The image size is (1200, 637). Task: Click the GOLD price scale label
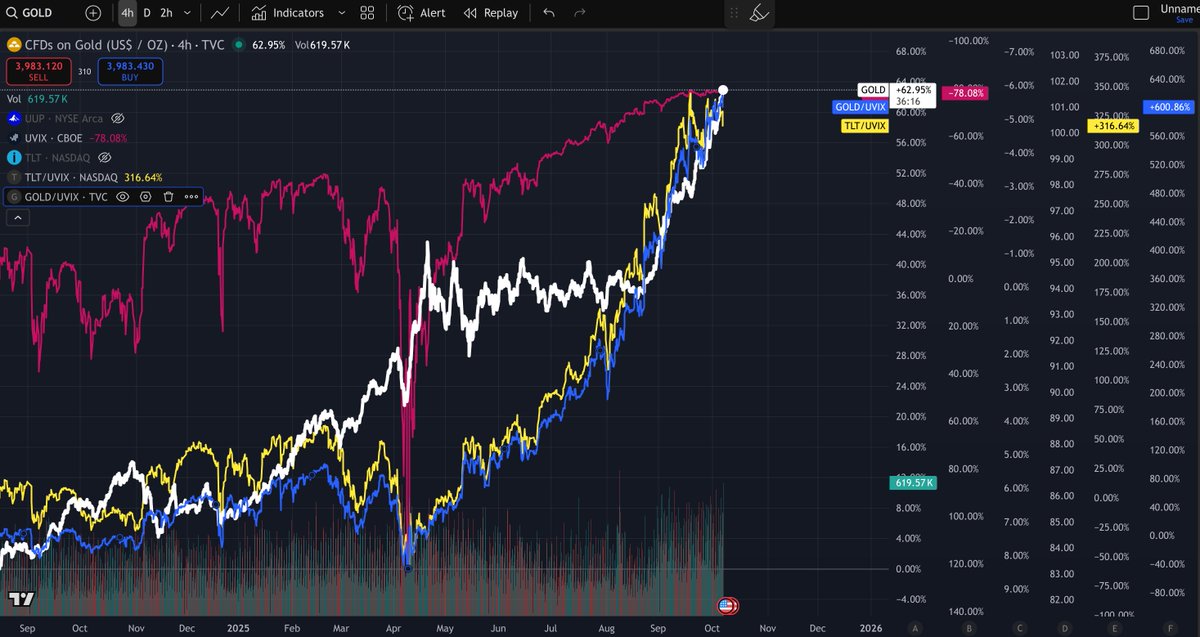pyautogui.click(x=873, y=90)
